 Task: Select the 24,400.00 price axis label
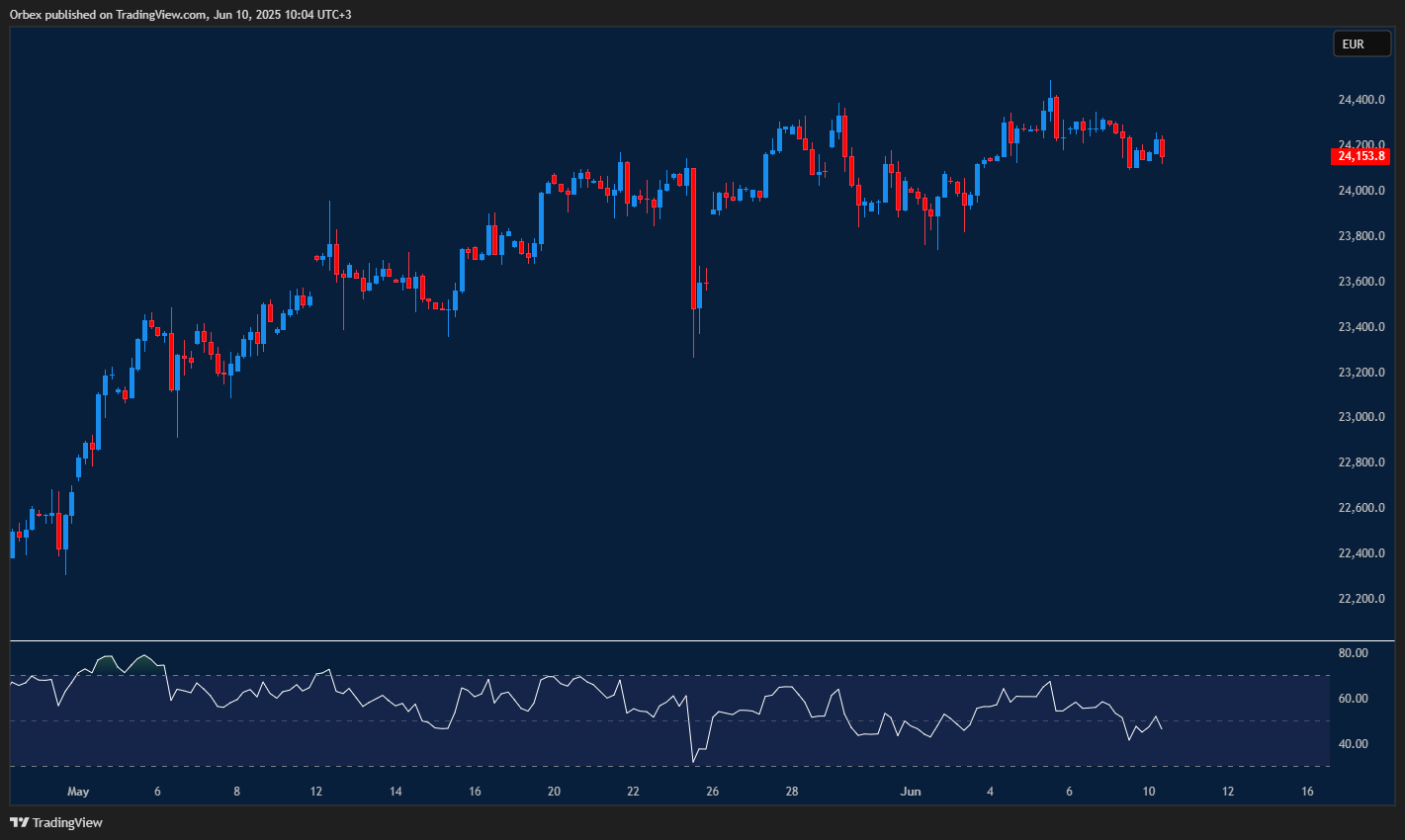click(1361, 100)
